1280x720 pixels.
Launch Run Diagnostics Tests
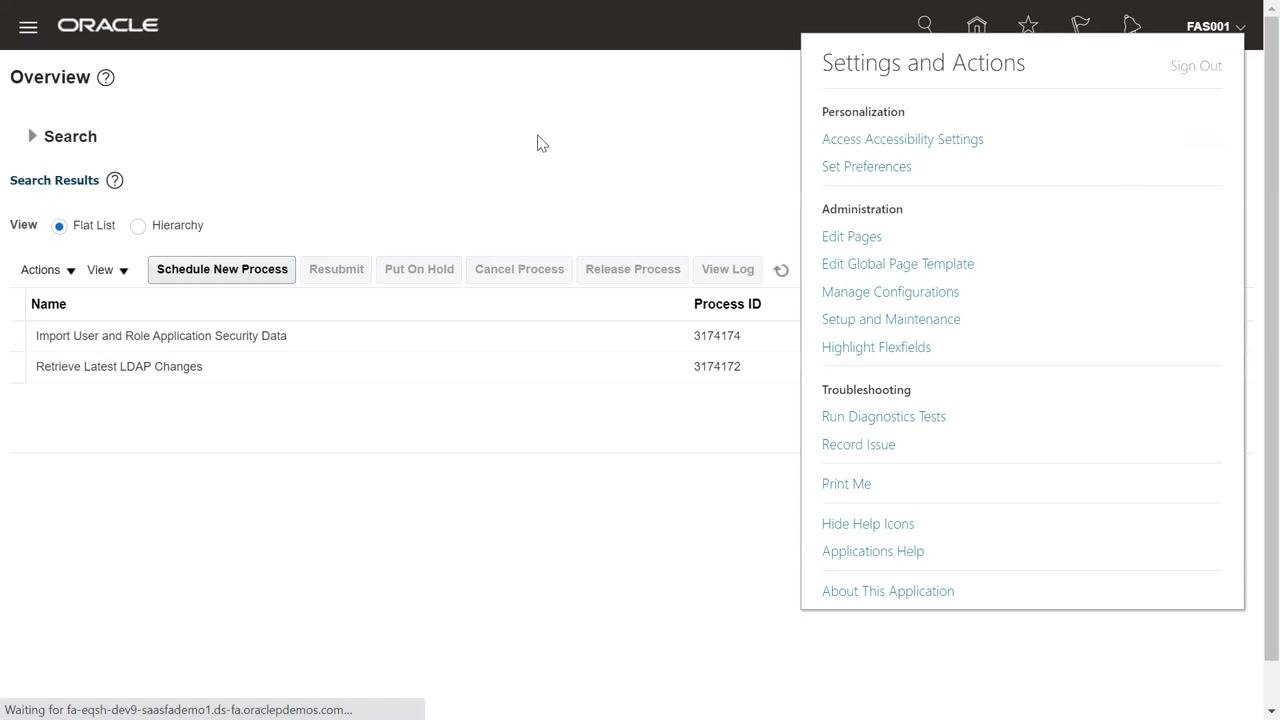(884, 416)
